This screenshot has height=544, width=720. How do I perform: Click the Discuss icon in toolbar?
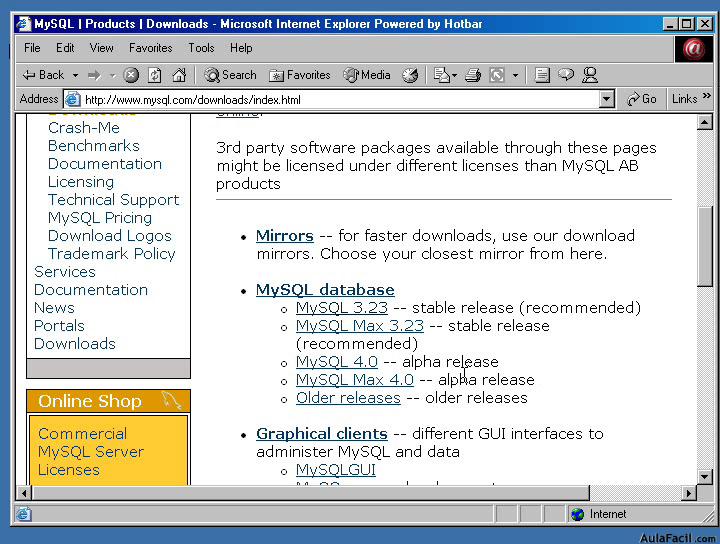(x=542, y=75)
